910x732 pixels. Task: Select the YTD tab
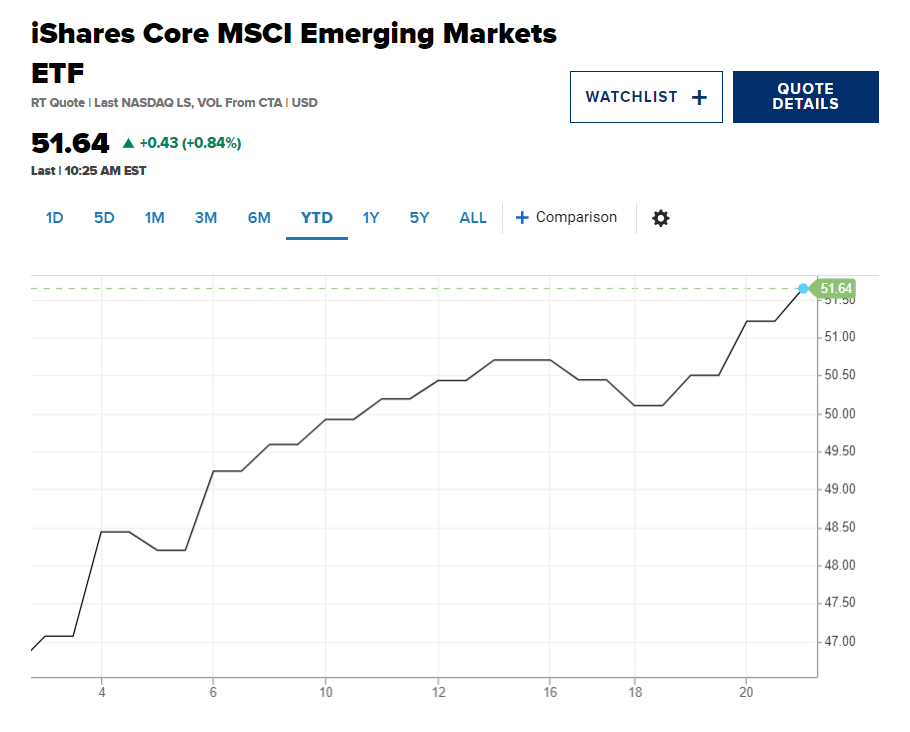(317, 218)
